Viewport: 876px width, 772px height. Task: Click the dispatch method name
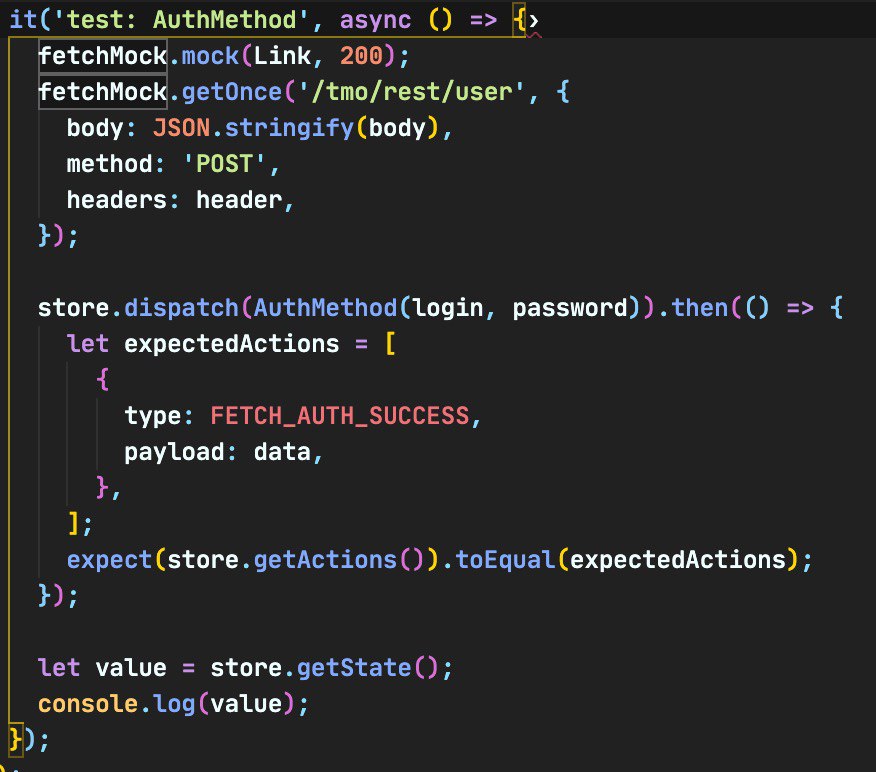point(182,308)
